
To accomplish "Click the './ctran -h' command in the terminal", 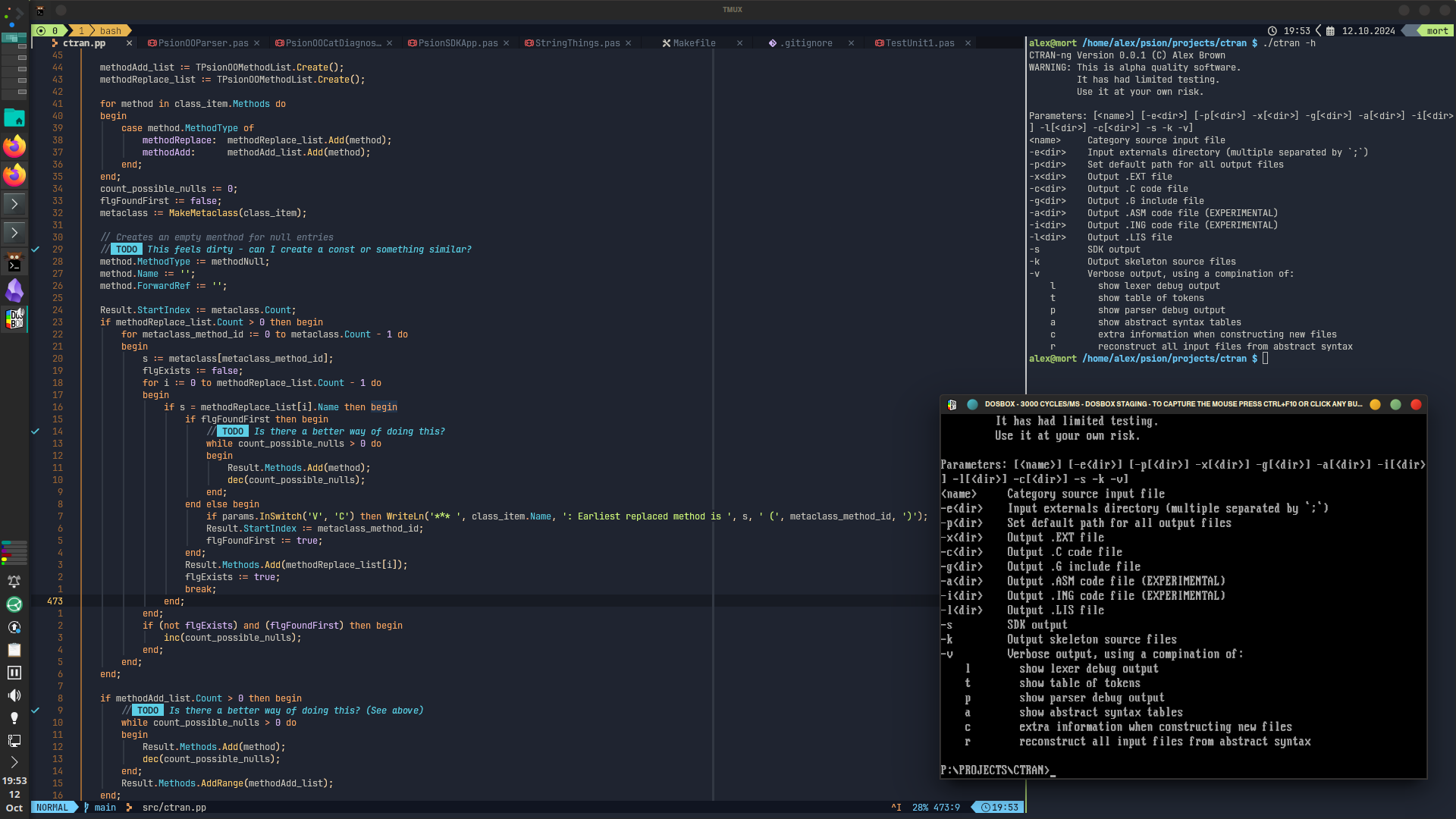I will pyautogui.click(x=1289, y=43).
